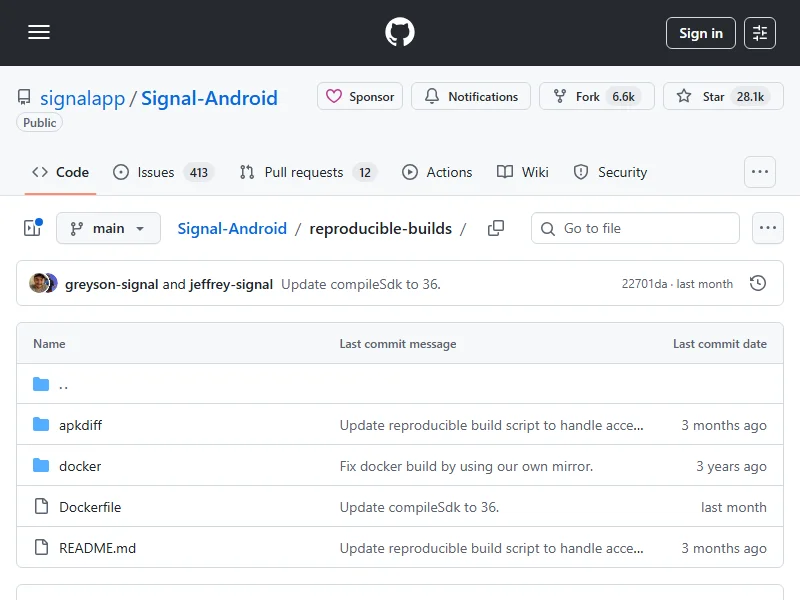Expand the main branch dropdown
Image resolution: width=800 pixels, height=600 pixels.
(x=108, y=228)
